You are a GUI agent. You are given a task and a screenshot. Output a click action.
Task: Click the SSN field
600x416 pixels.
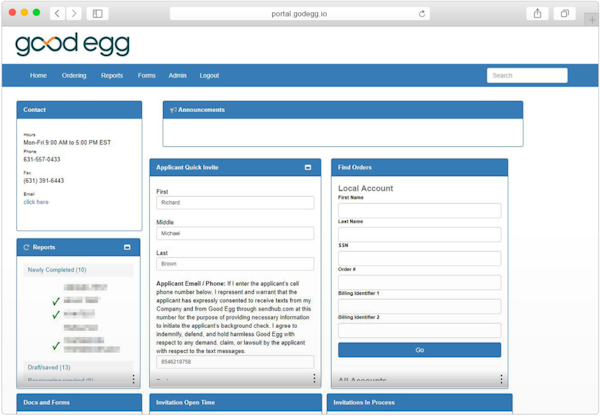tap(419, 258)
